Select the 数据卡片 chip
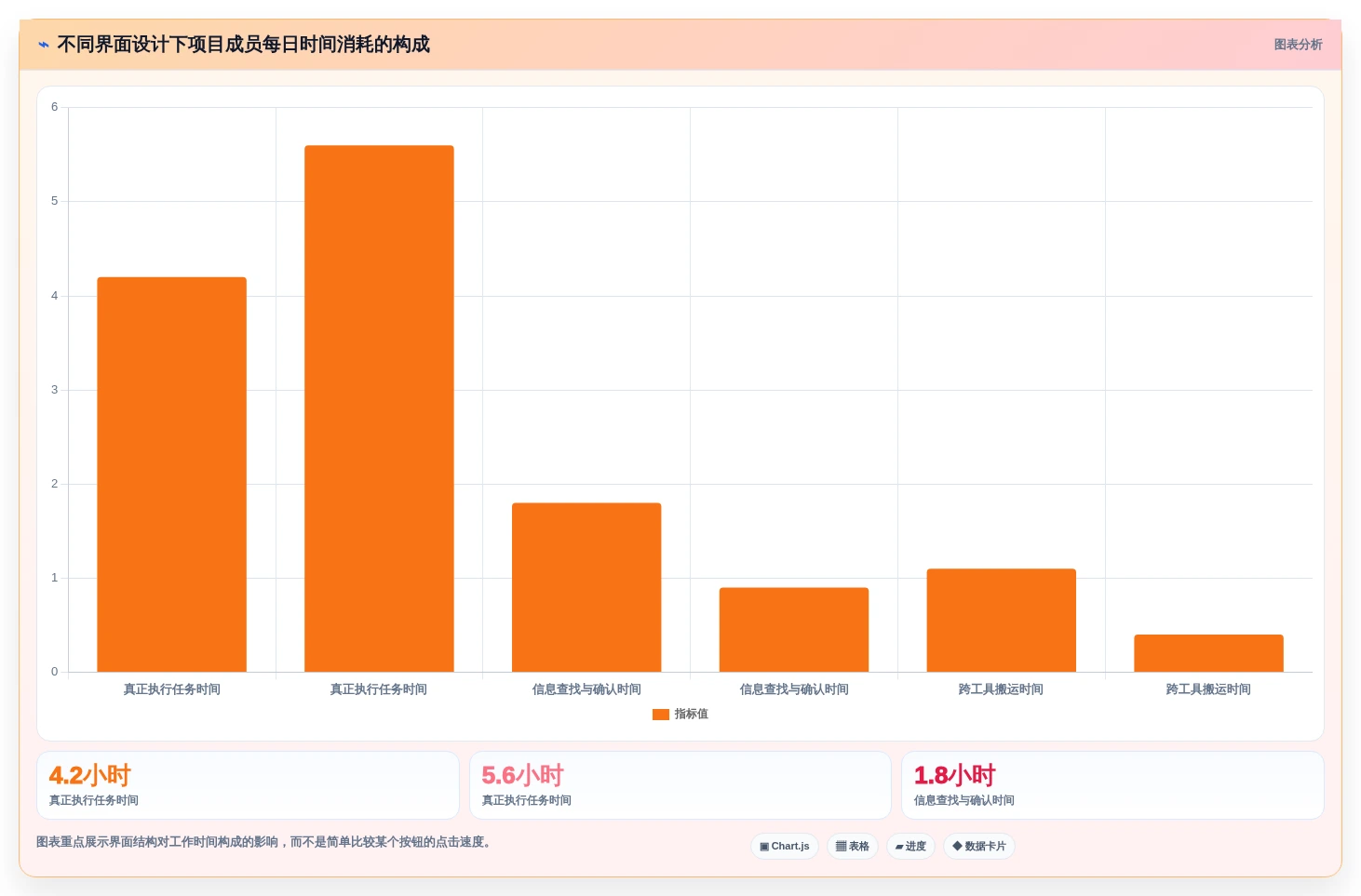 979,846
